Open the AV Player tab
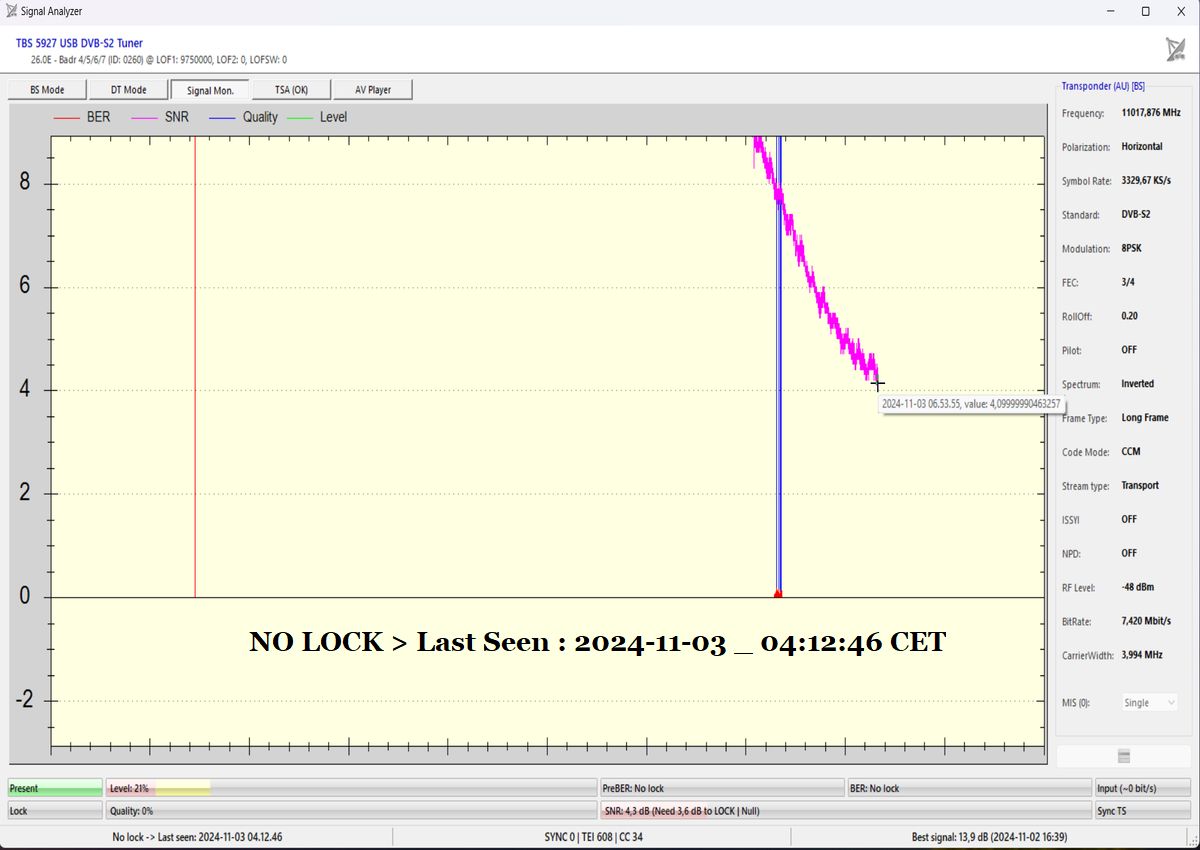 [372, 90]
